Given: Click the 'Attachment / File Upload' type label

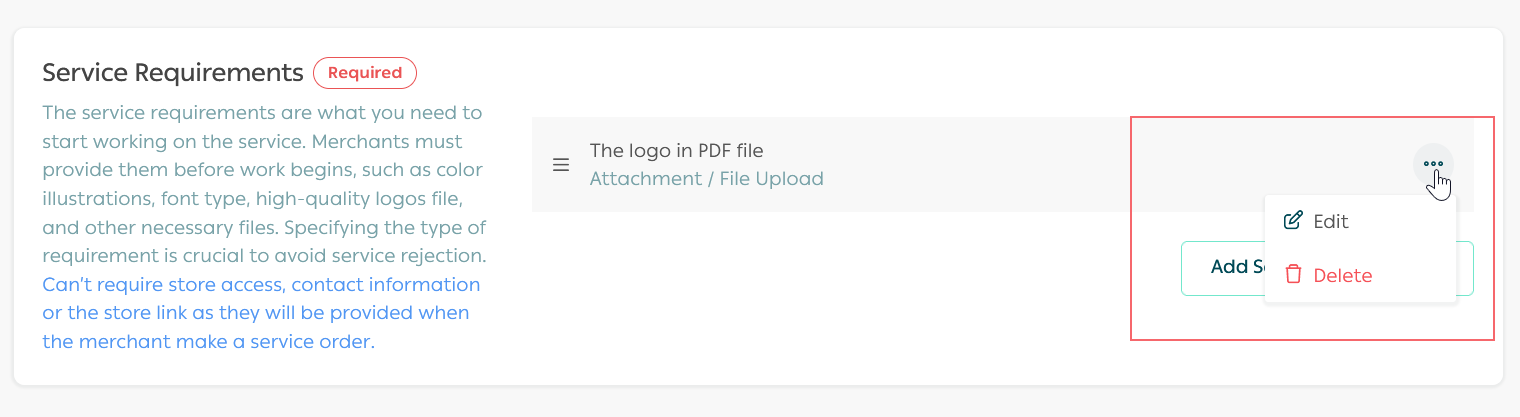Looking at the screenshot, I should click(706, 179).
